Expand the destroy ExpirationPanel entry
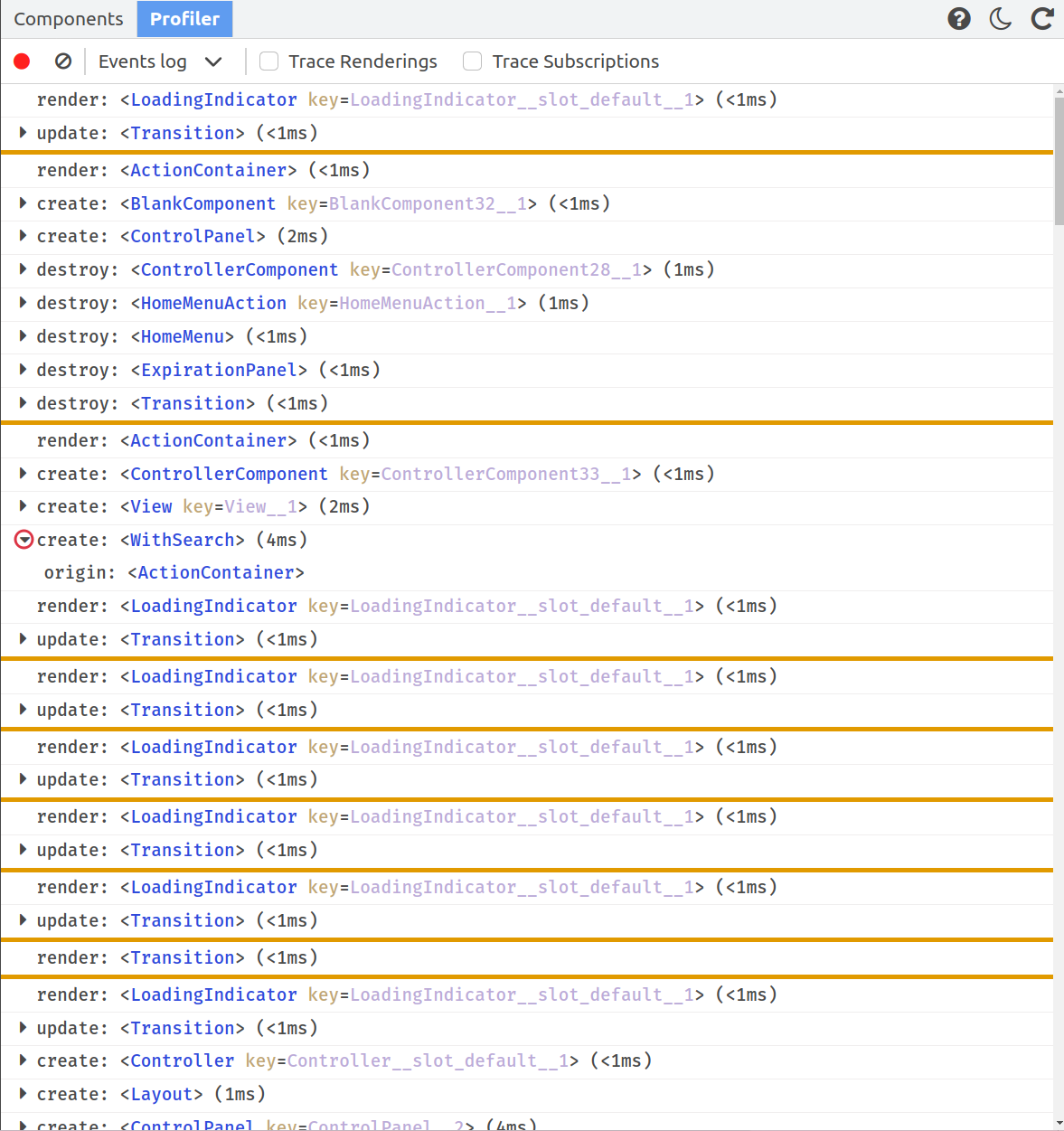The height and width of the screenshot is (1131, 1064). tap(24, 370)
